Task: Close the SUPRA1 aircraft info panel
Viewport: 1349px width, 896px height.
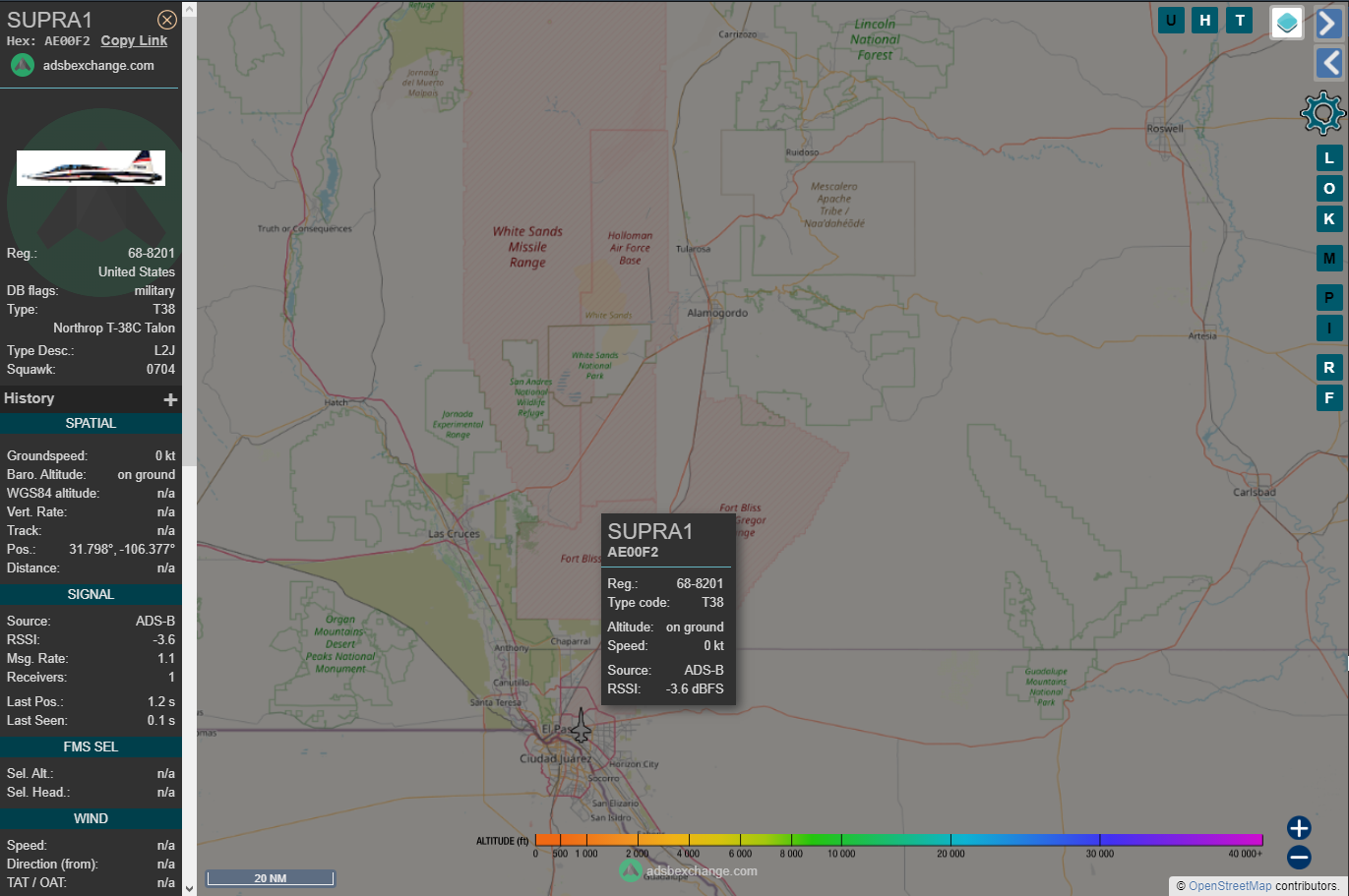Action: pyautogui.click(x=167, y=20)
